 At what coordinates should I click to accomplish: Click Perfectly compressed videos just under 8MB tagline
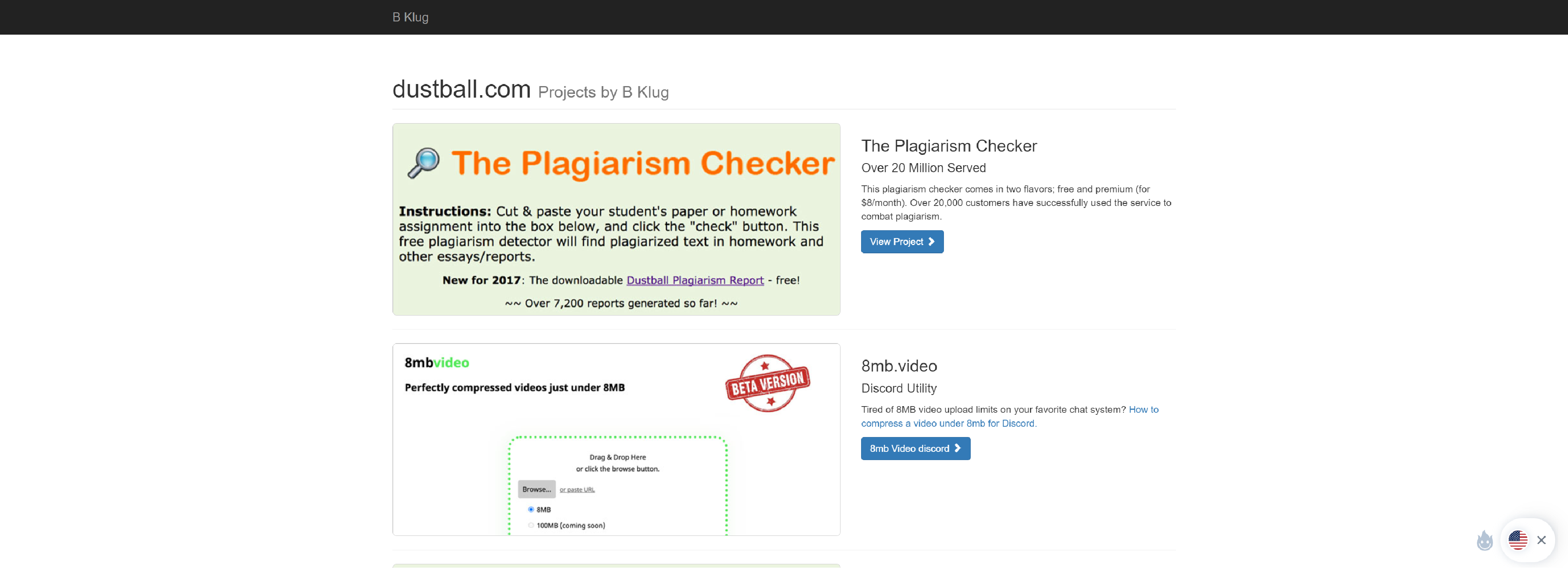point(514,387)
